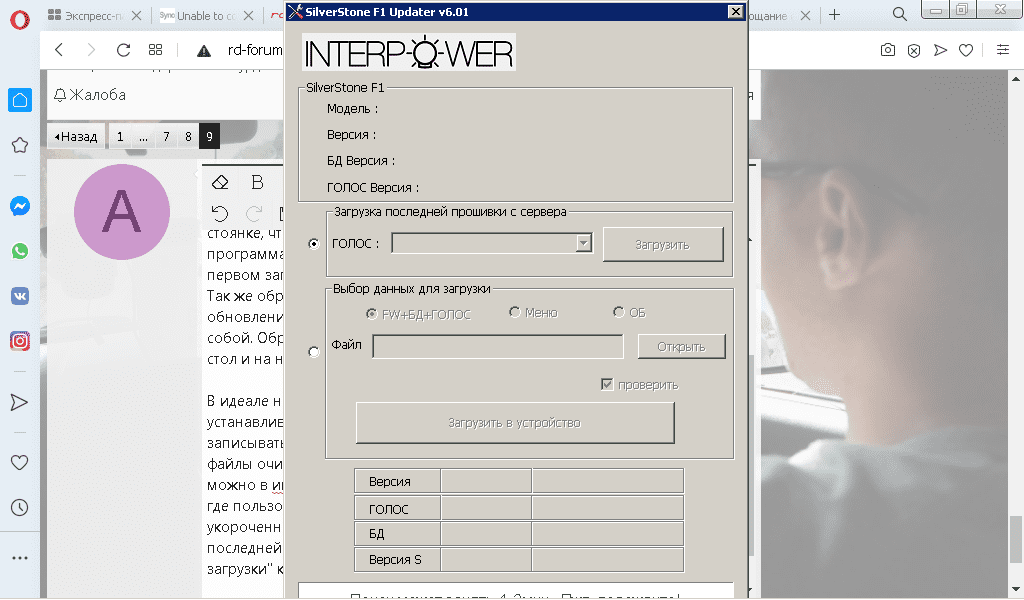Click current forum page 9

point(209,136)
